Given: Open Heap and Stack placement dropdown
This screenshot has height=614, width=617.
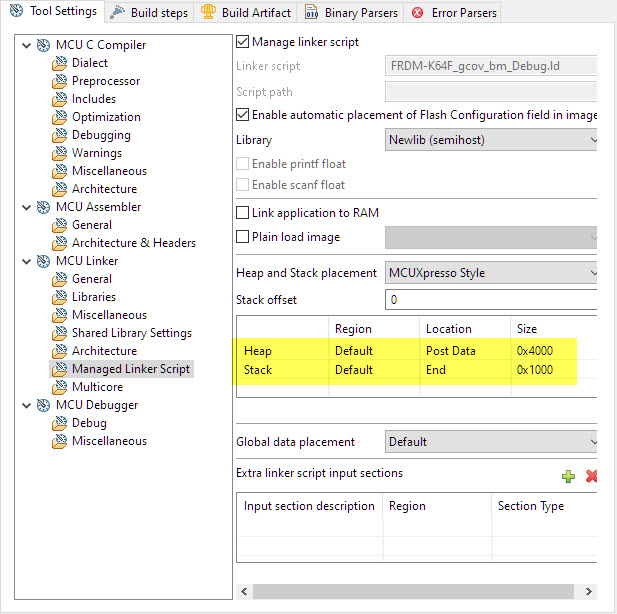Looking at the screenshot, I should 491,273.
